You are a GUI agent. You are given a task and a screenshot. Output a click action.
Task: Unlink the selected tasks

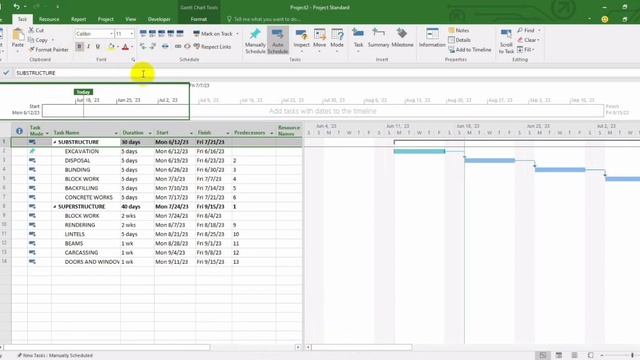(187, 47)
